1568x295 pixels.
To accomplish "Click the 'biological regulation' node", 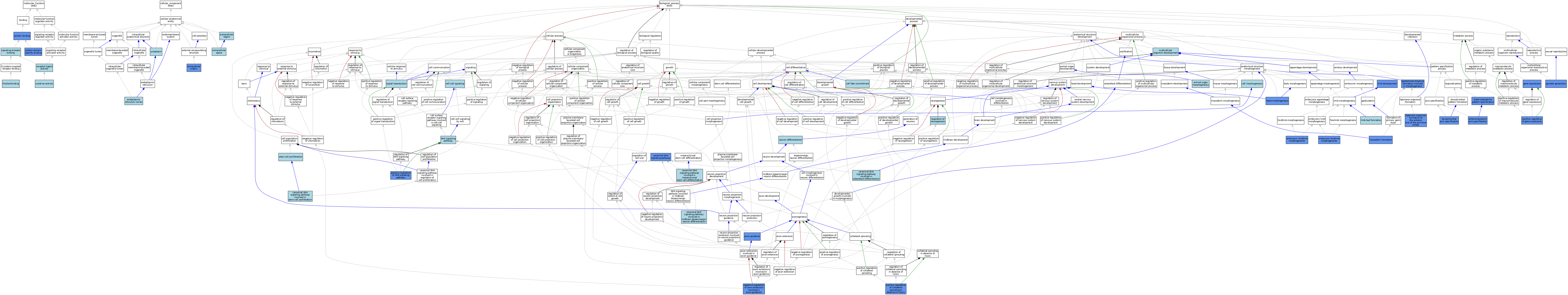I will click(x=650, y=36).
